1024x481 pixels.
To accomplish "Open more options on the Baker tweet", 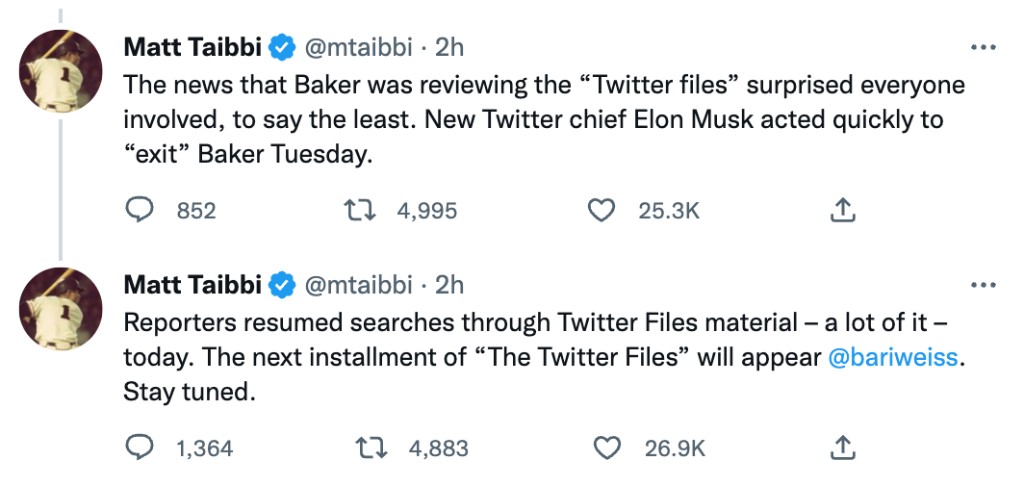I will click(984, 47).
